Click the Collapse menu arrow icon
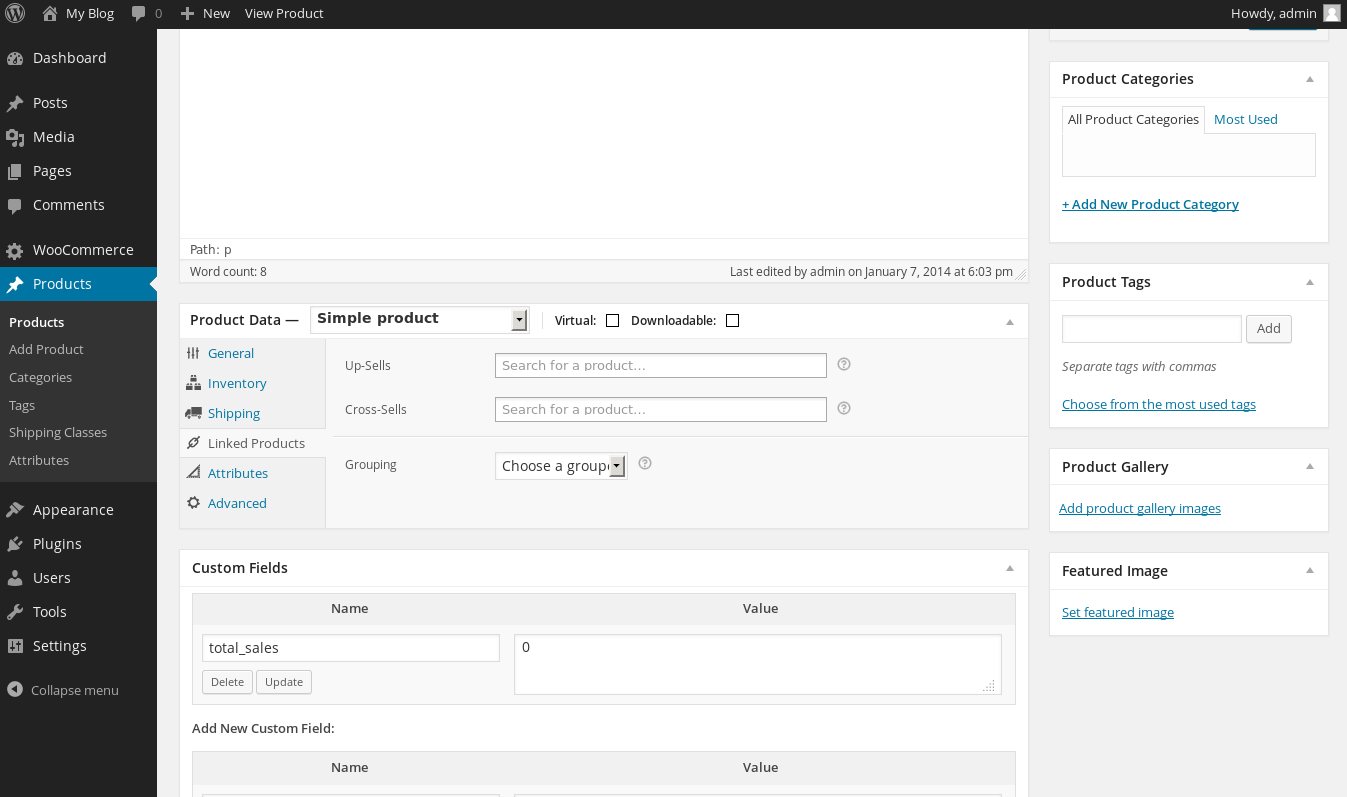The height and width of the screenshot is (797, 1347). tap(14, 690)
